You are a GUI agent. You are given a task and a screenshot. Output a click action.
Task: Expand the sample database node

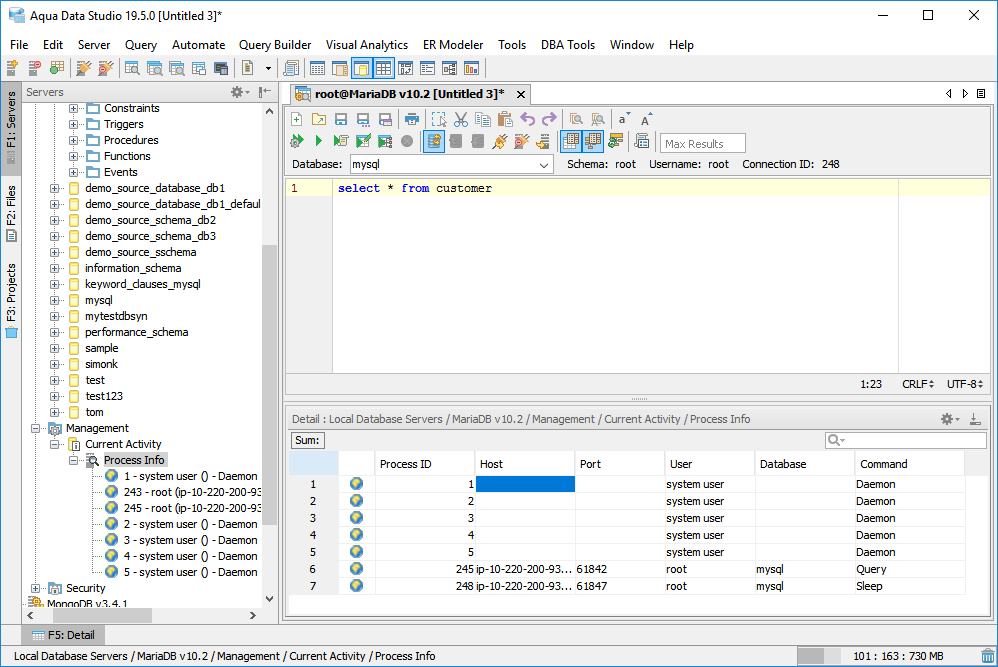click(x=55, y=348)
